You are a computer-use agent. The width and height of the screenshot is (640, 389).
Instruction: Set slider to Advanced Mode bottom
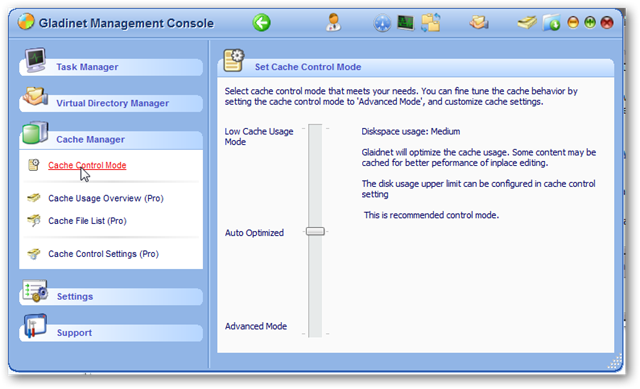click(x=315, y=333)
